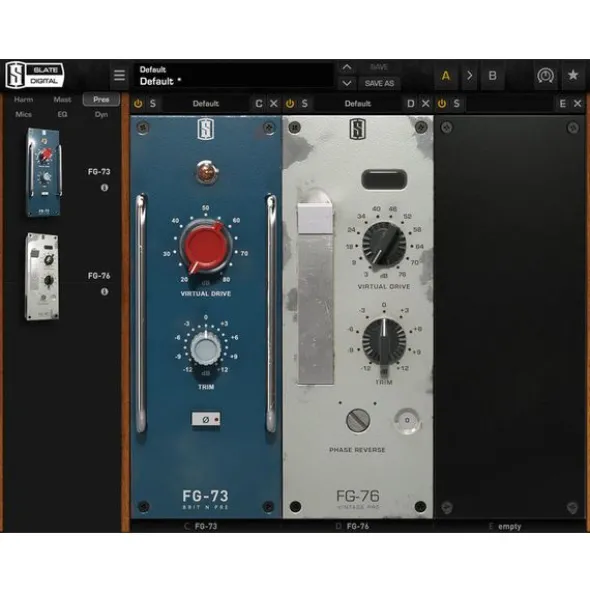
Task: Click FG-76 black display window
Action: 384,179
